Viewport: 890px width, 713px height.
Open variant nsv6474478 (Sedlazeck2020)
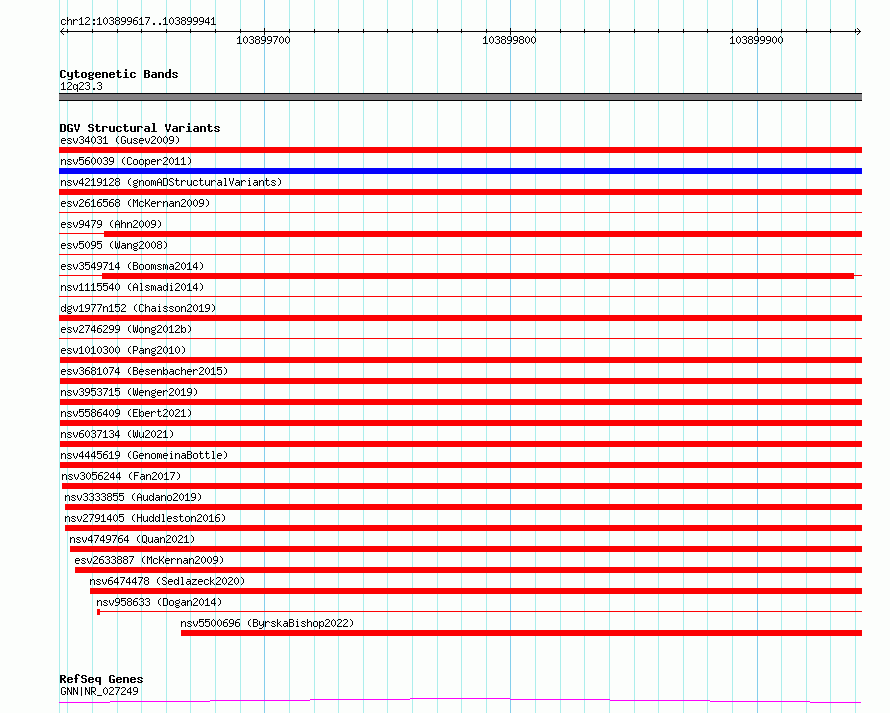tap(167, 581)
